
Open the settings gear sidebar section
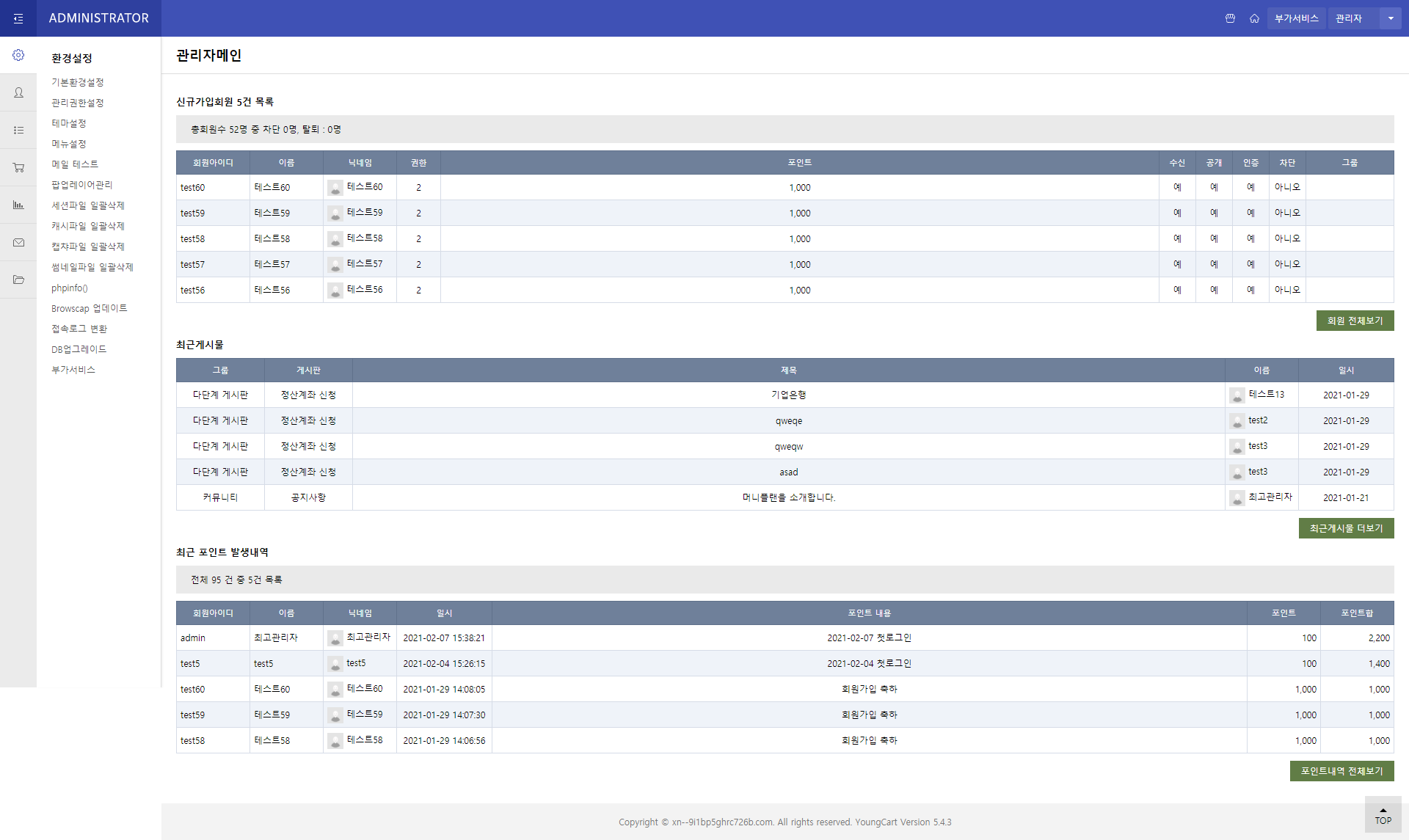click(x=18, y=55)
